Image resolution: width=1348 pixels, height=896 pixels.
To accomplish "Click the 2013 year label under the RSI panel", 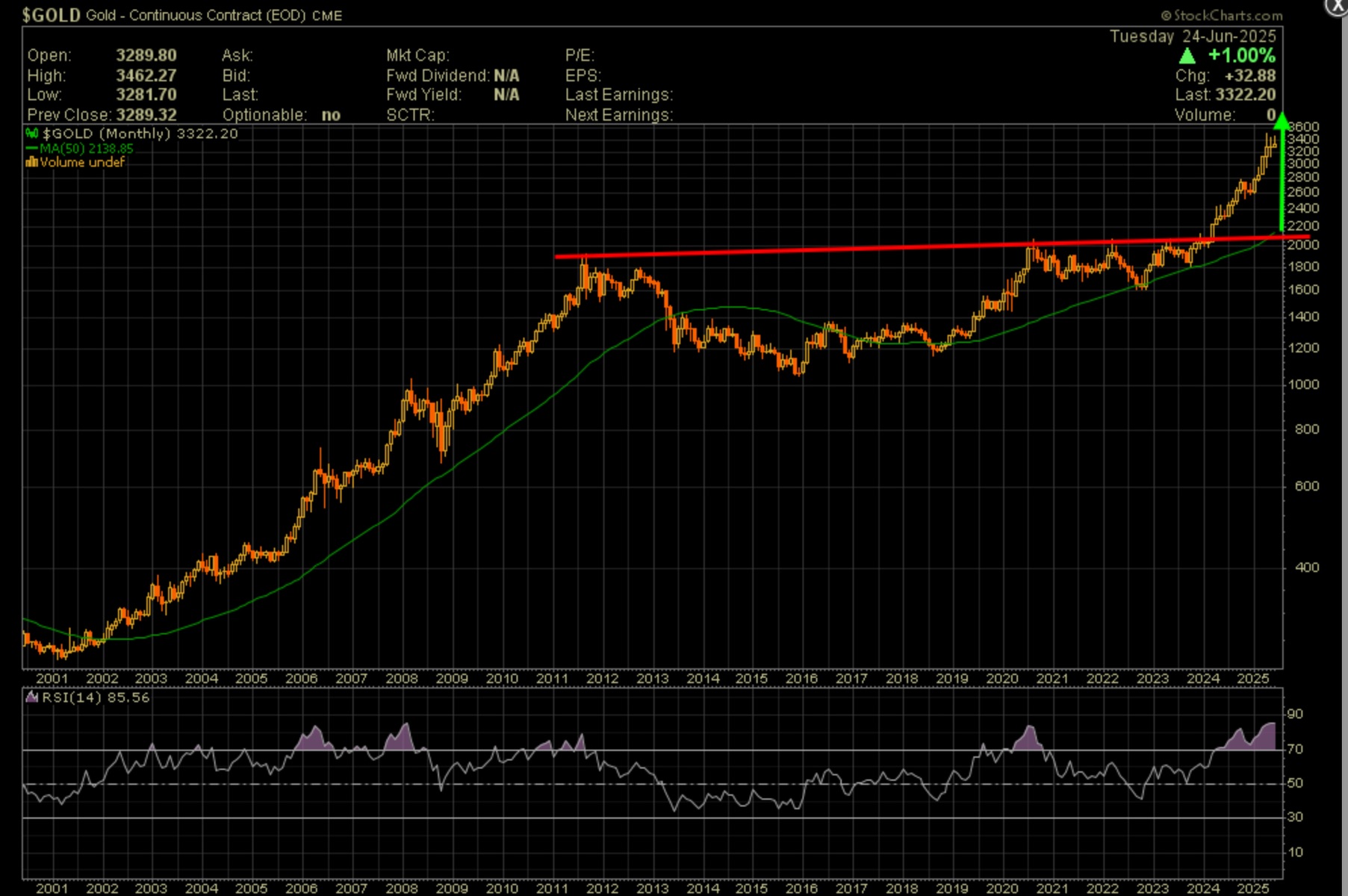I will pos(652,889).
